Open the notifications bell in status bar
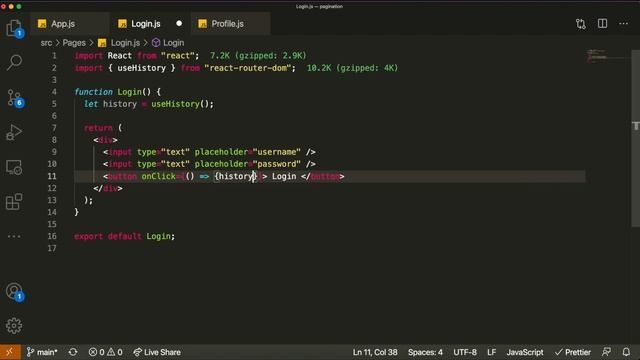Viewport: 640px width, 360px height. (626, 352)
